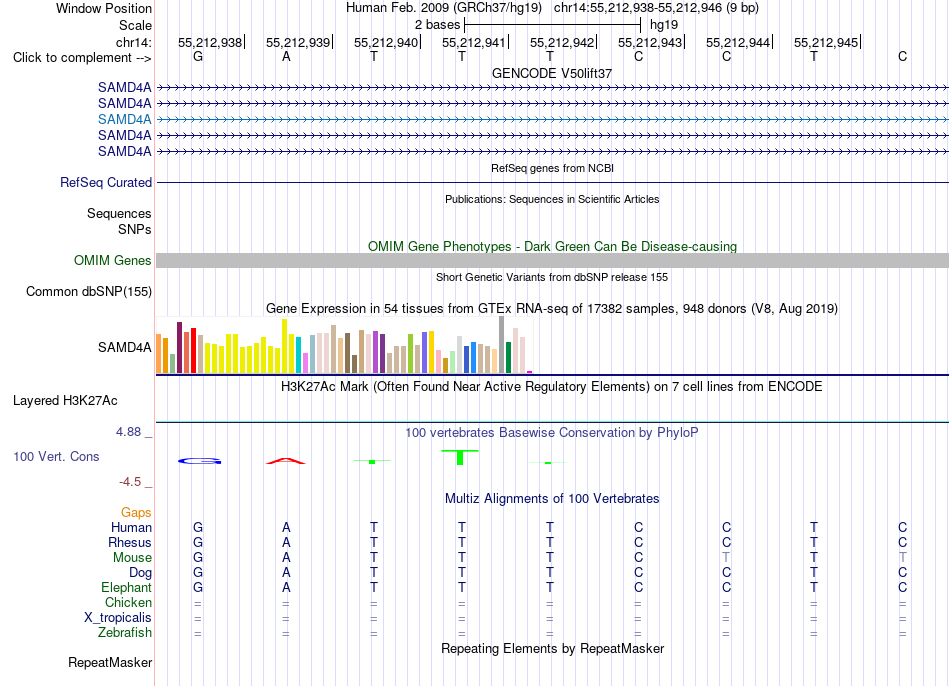The image size is (950, 686).
Task: Click the short magenta GTEx bar at end
Action: click(530, 372)
